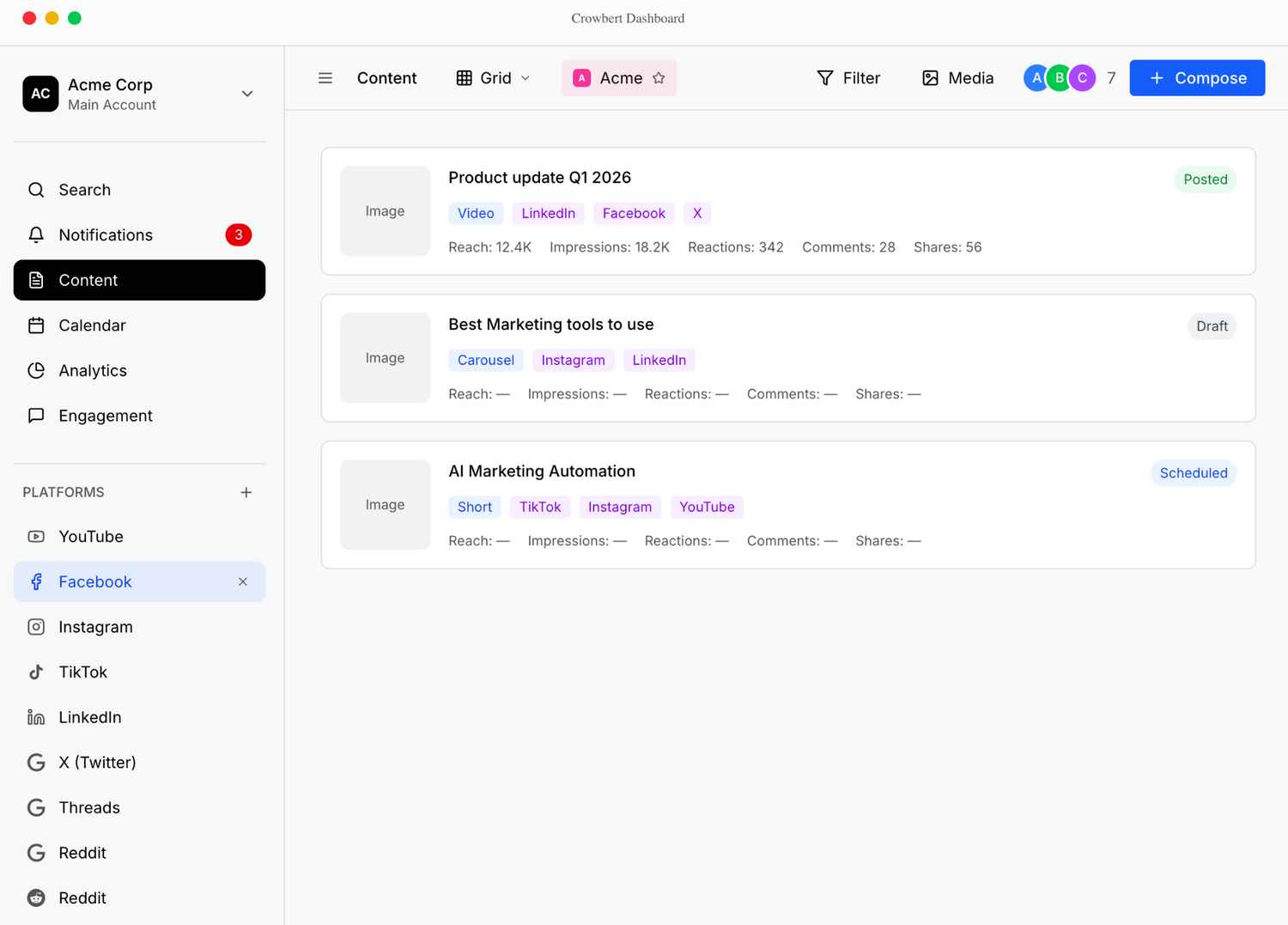The width and height of the screenshot is (1288, 925).
Task: Click the plus icon next to Platforms
Action: (246, 492)
